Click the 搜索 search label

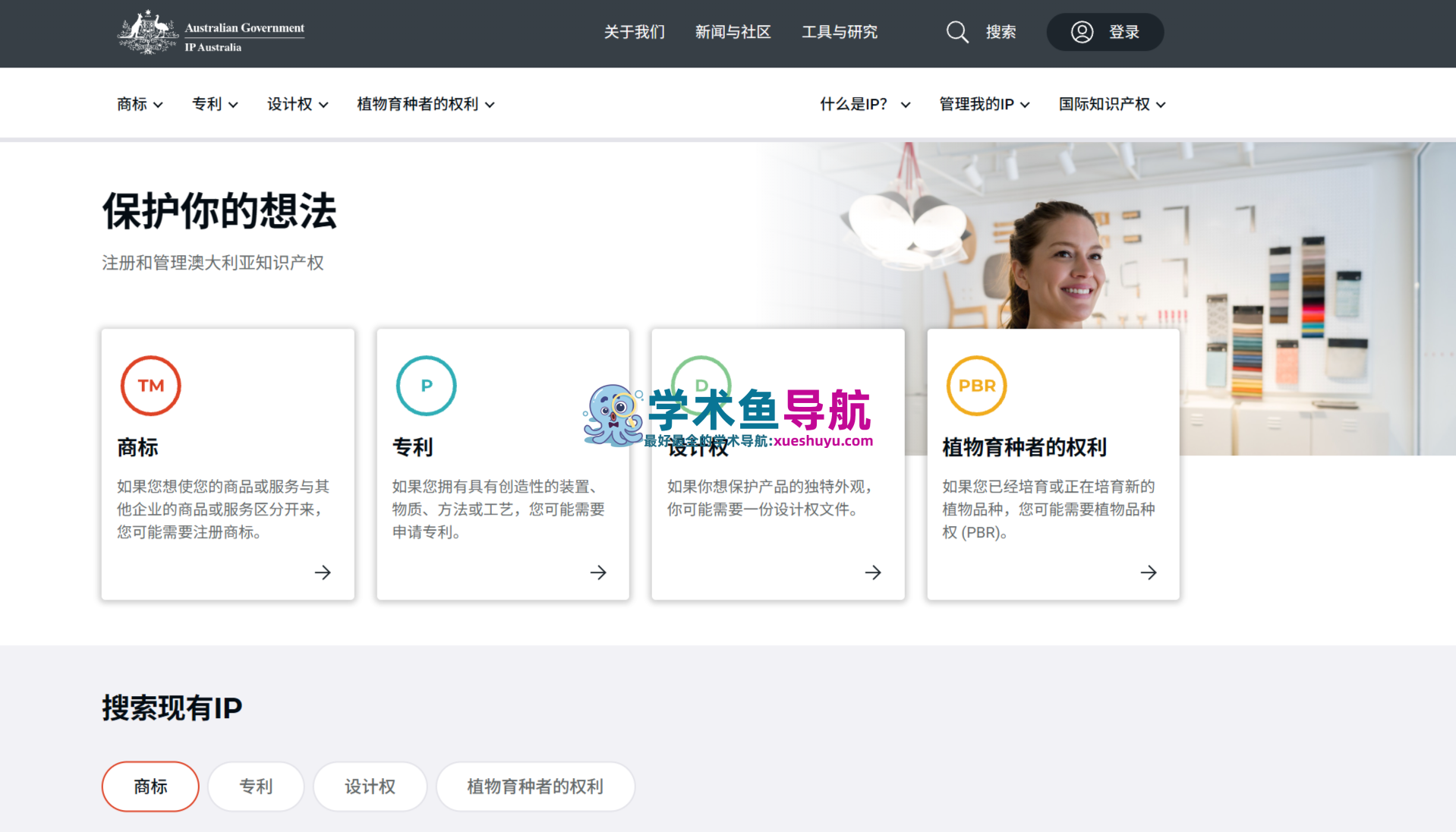(1001, 32)
